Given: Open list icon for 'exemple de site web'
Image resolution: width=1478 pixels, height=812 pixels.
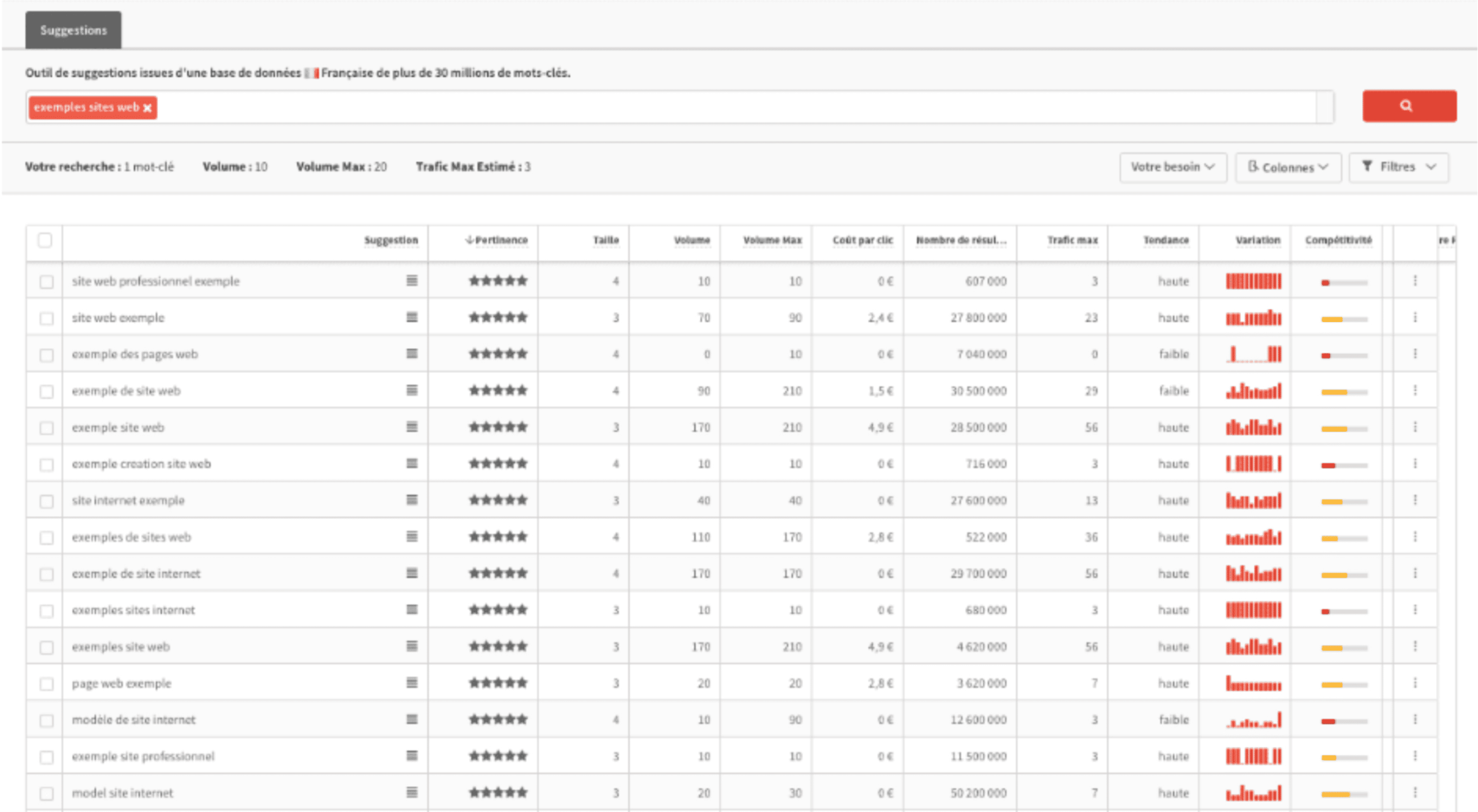Looking at the screenshot, I should click(x=412, y=390).
